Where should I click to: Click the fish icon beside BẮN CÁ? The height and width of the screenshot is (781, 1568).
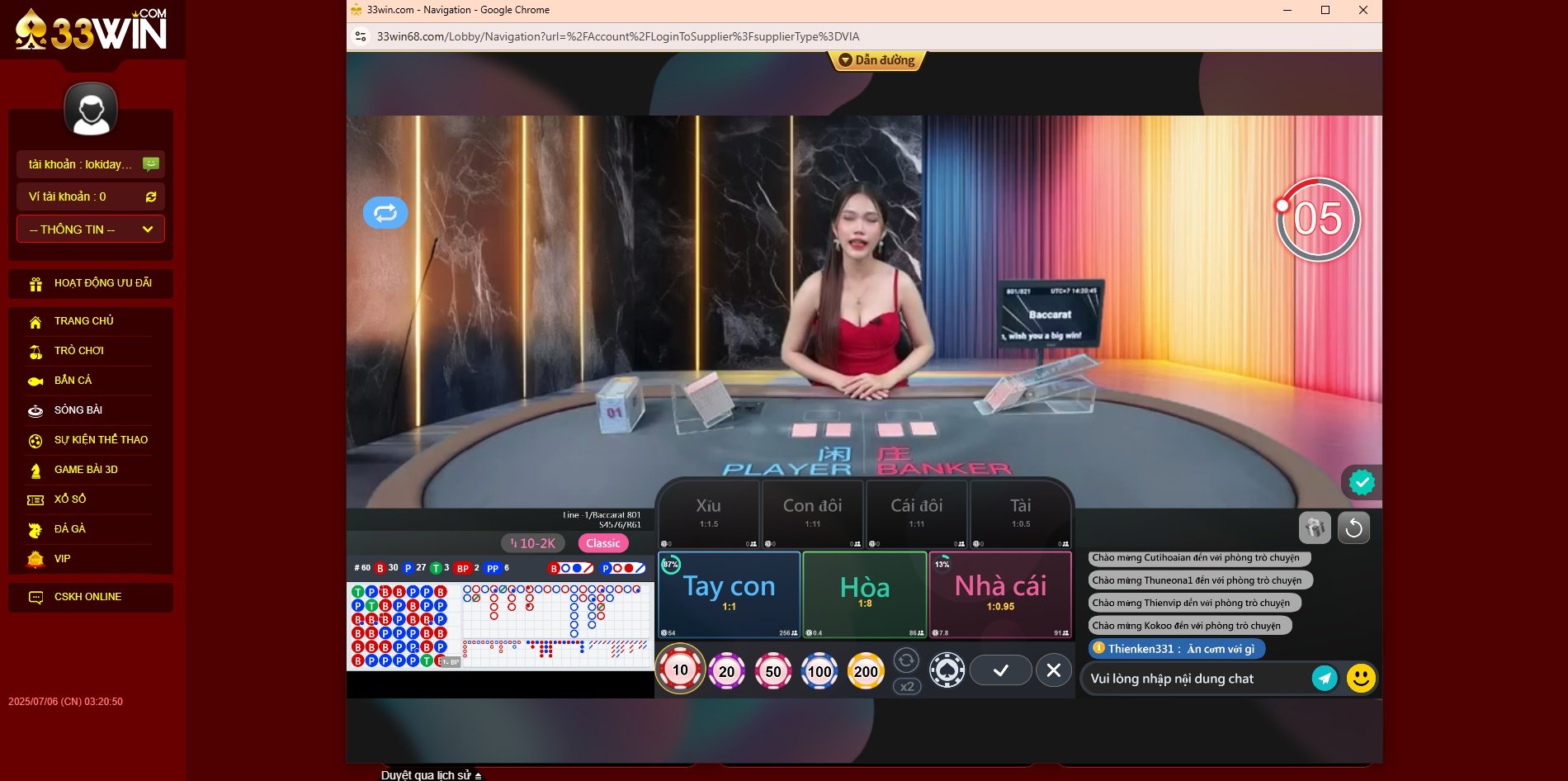coord(35,381)
